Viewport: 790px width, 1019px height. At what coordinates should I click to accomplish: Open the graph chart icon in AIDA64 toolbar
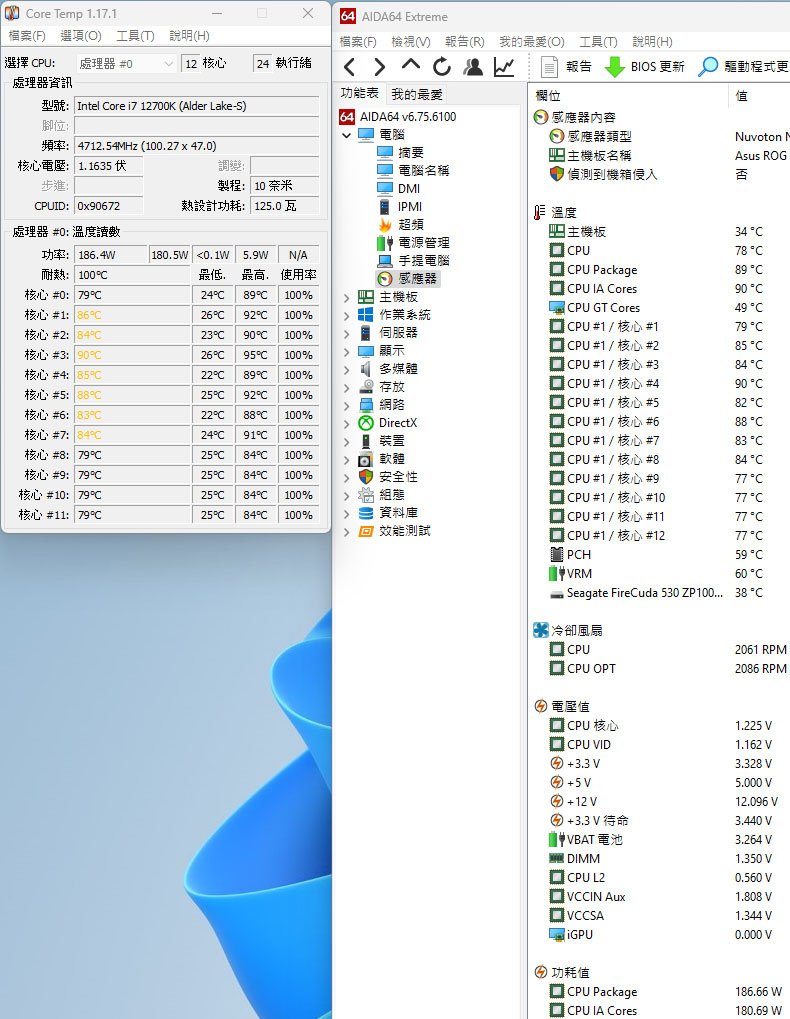504,66
